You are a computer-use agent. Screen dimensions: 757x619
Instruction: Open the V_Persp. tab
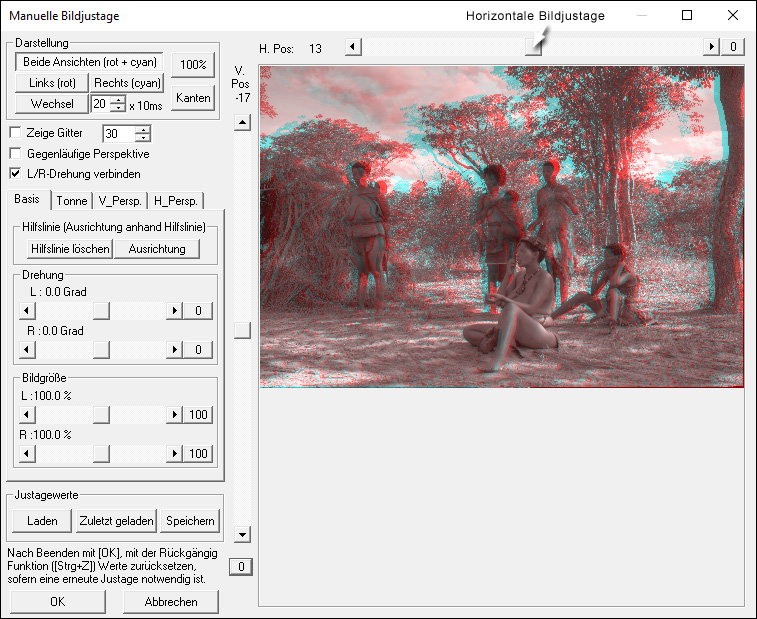(121, 200)
